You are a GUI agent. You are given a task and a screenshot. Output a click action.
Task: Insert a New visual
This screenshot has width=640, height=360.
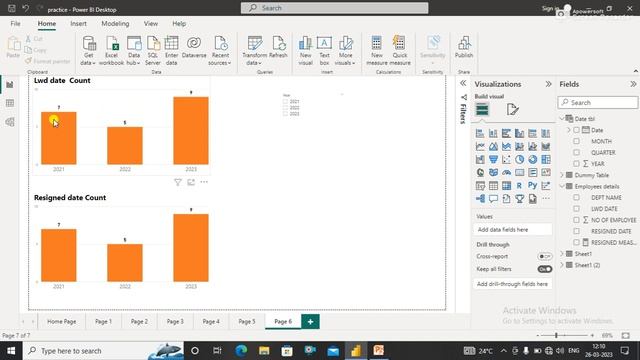(x=305, y=51)
